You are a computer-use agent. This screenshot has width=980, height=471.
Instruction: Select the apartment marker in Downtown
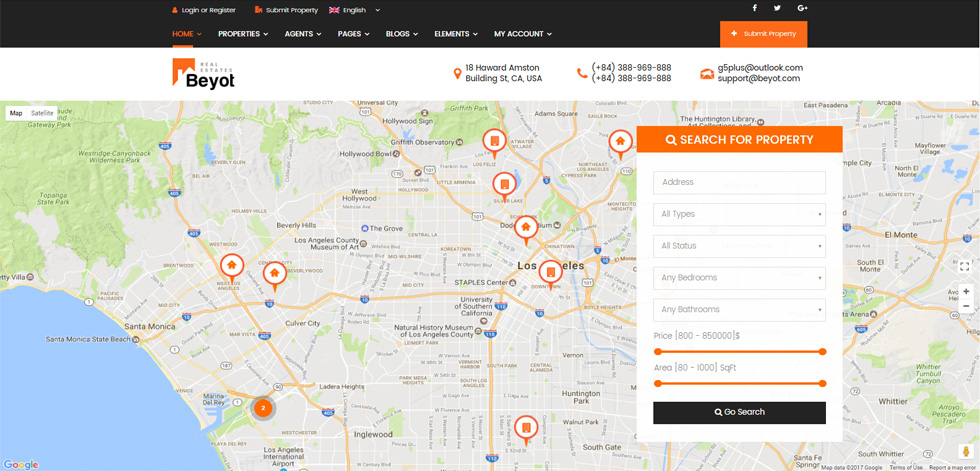(551, 275)
